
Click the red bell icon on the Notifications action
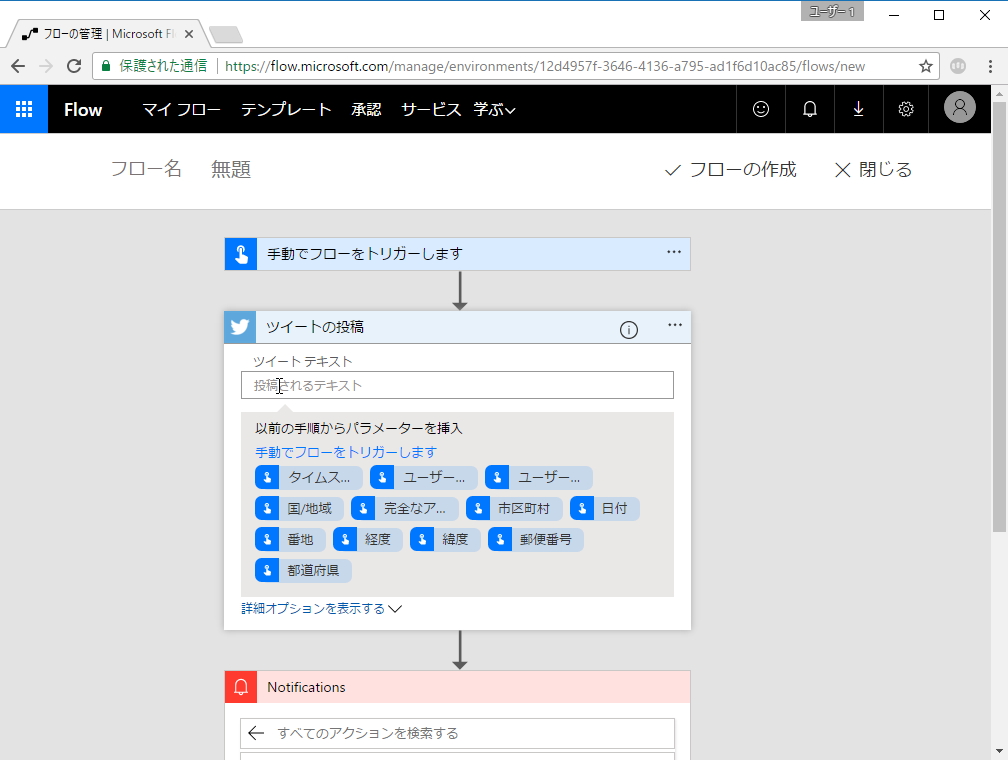pyautogui.click(x=240, y=687)
